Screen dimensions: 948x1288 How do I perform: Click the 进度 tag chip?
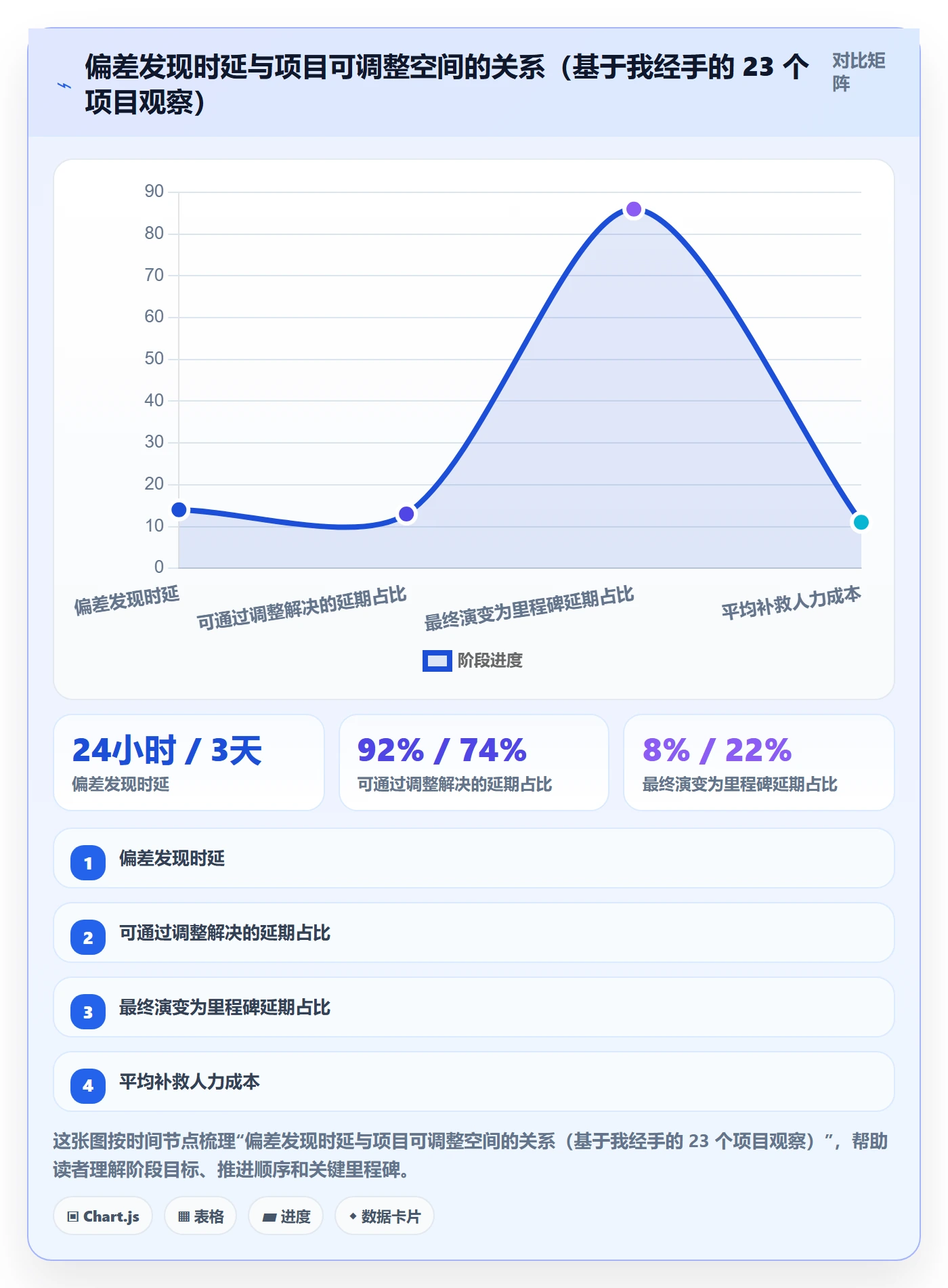click(286, 1216)
